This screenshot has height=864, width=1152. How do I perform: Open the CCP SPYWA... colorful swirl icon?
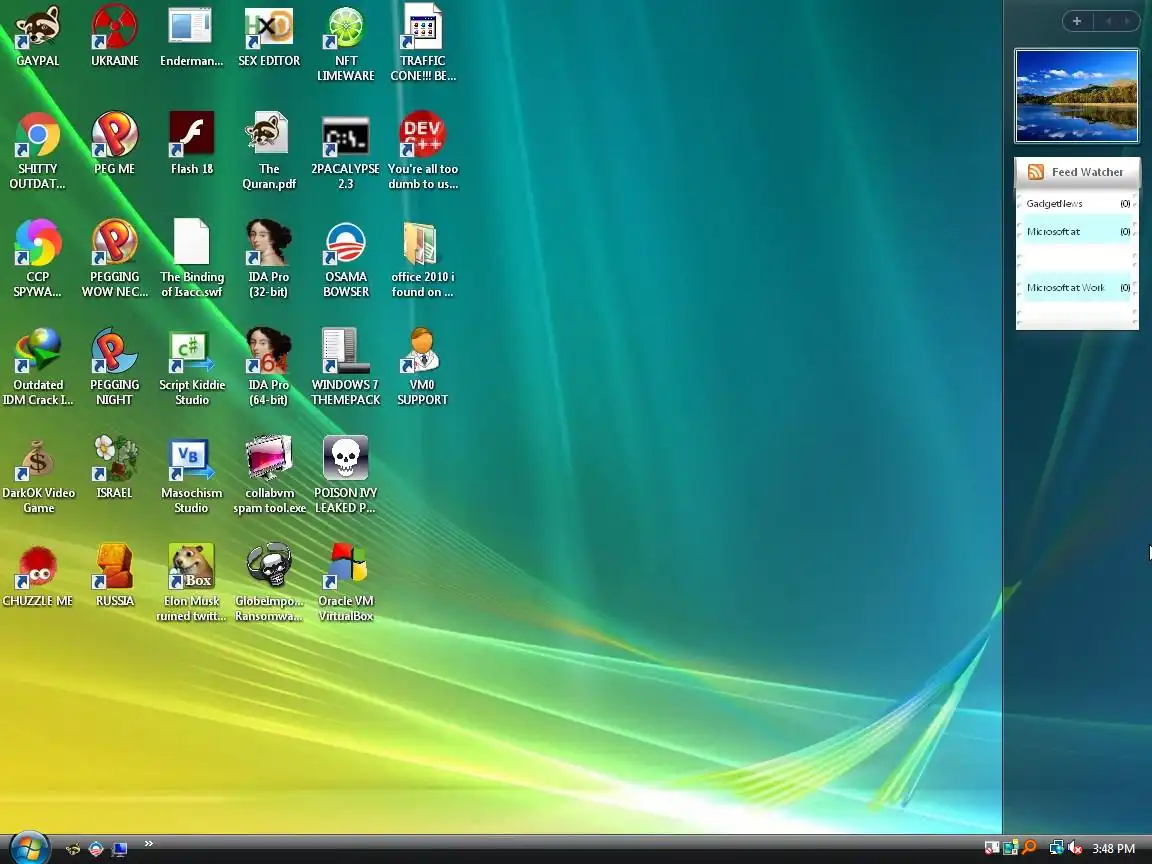(x=37, y=259)
